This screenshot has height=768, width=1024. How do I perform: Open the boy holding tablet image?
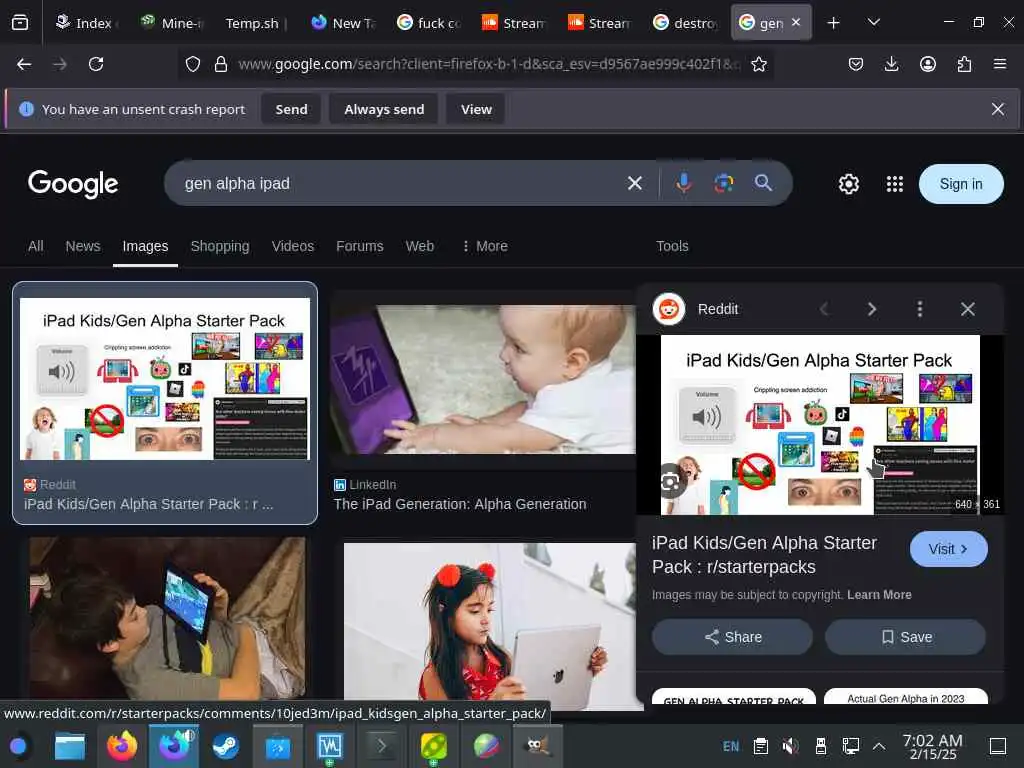tap(167, 618)
